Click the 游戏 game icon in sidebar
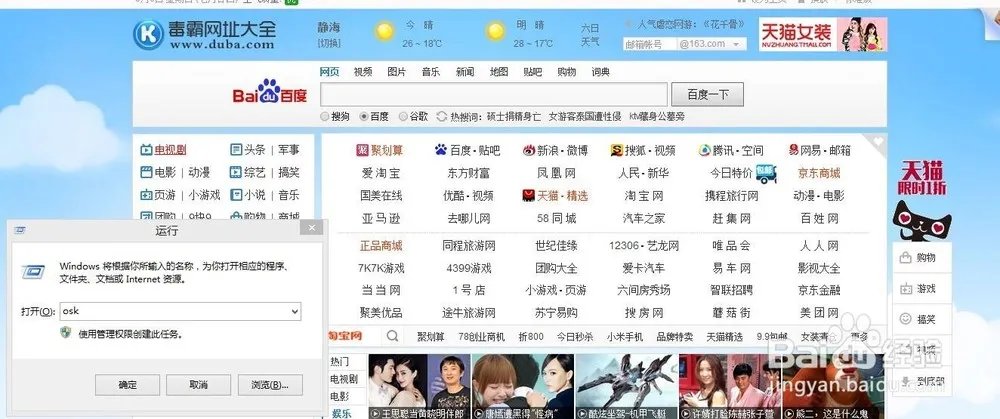Image resolution: width=1000 pixels, height=419 pixels. click(x=905, y=288)
